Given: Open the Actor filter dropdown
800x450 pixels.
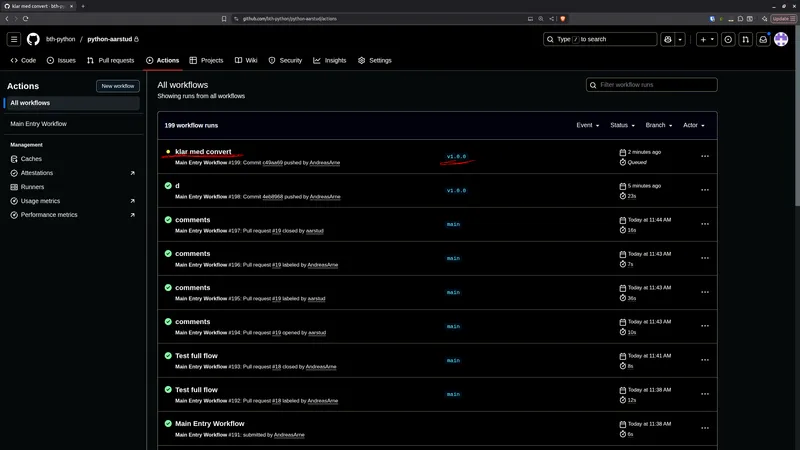Looking at the screenshot, I should 693,125.
